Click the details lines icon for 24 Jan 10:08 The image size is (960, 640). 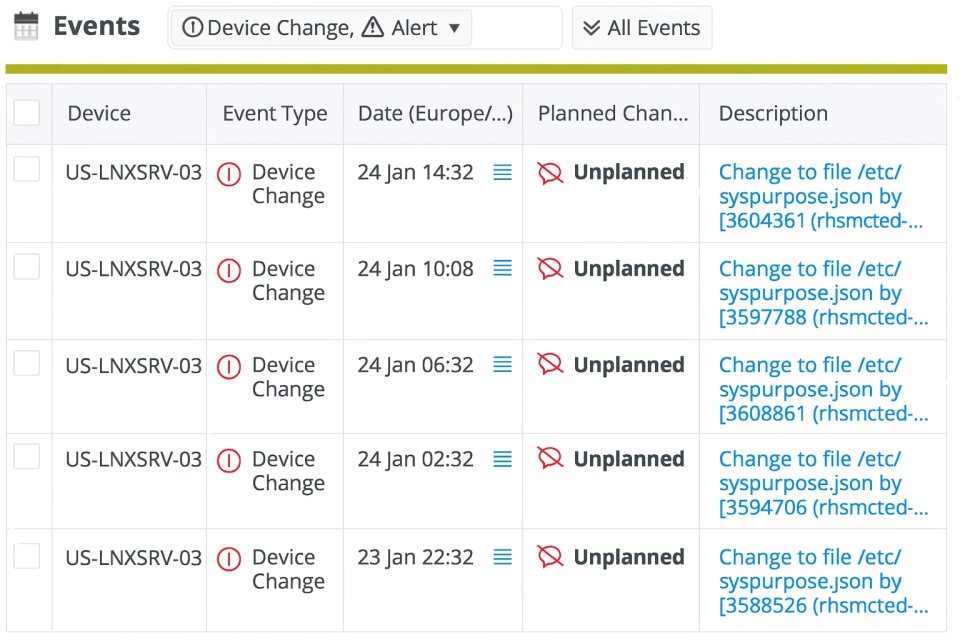pyautogui.click(x=503, y=268)
